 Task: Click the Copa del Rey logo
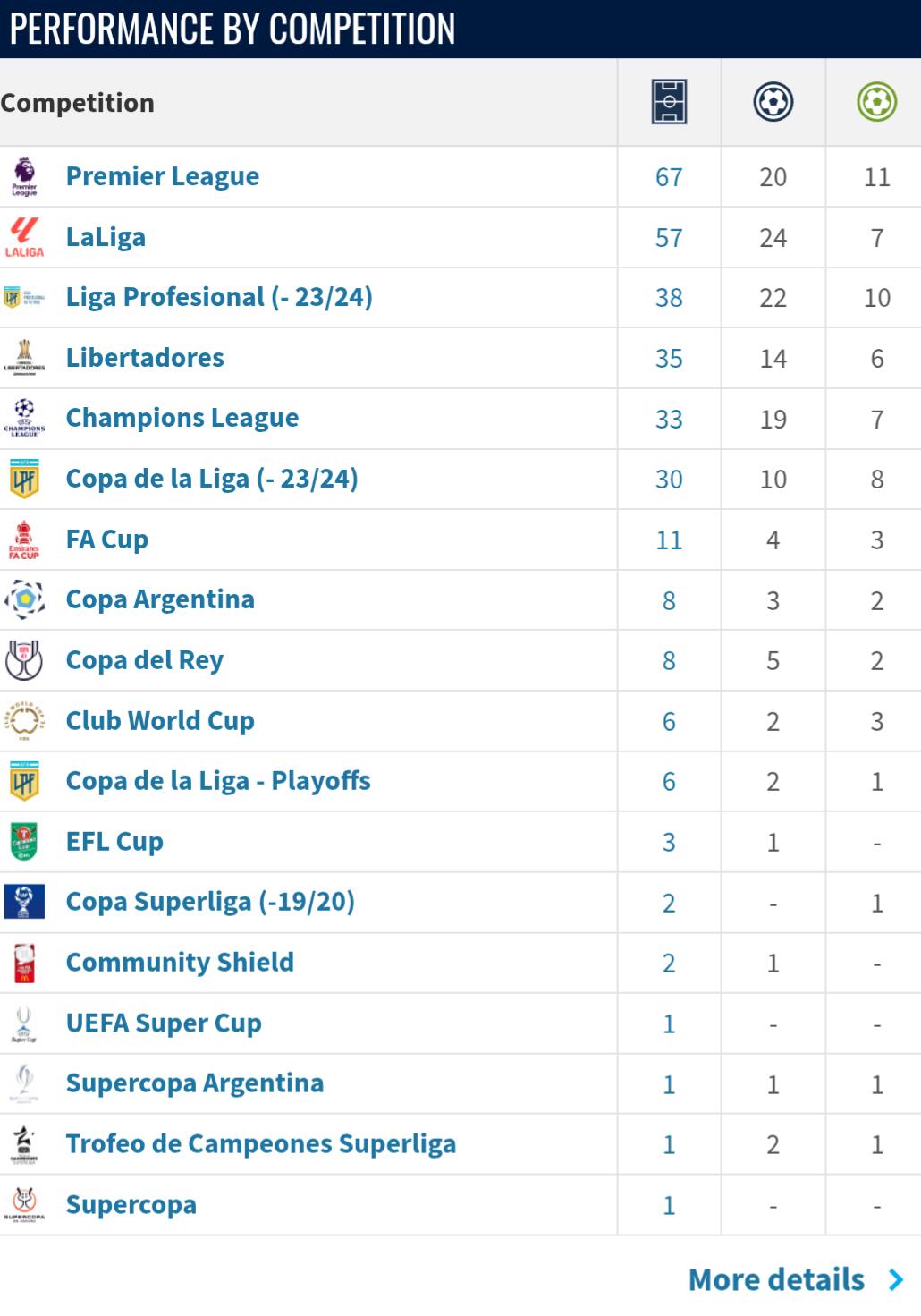(x=24, y=660)
